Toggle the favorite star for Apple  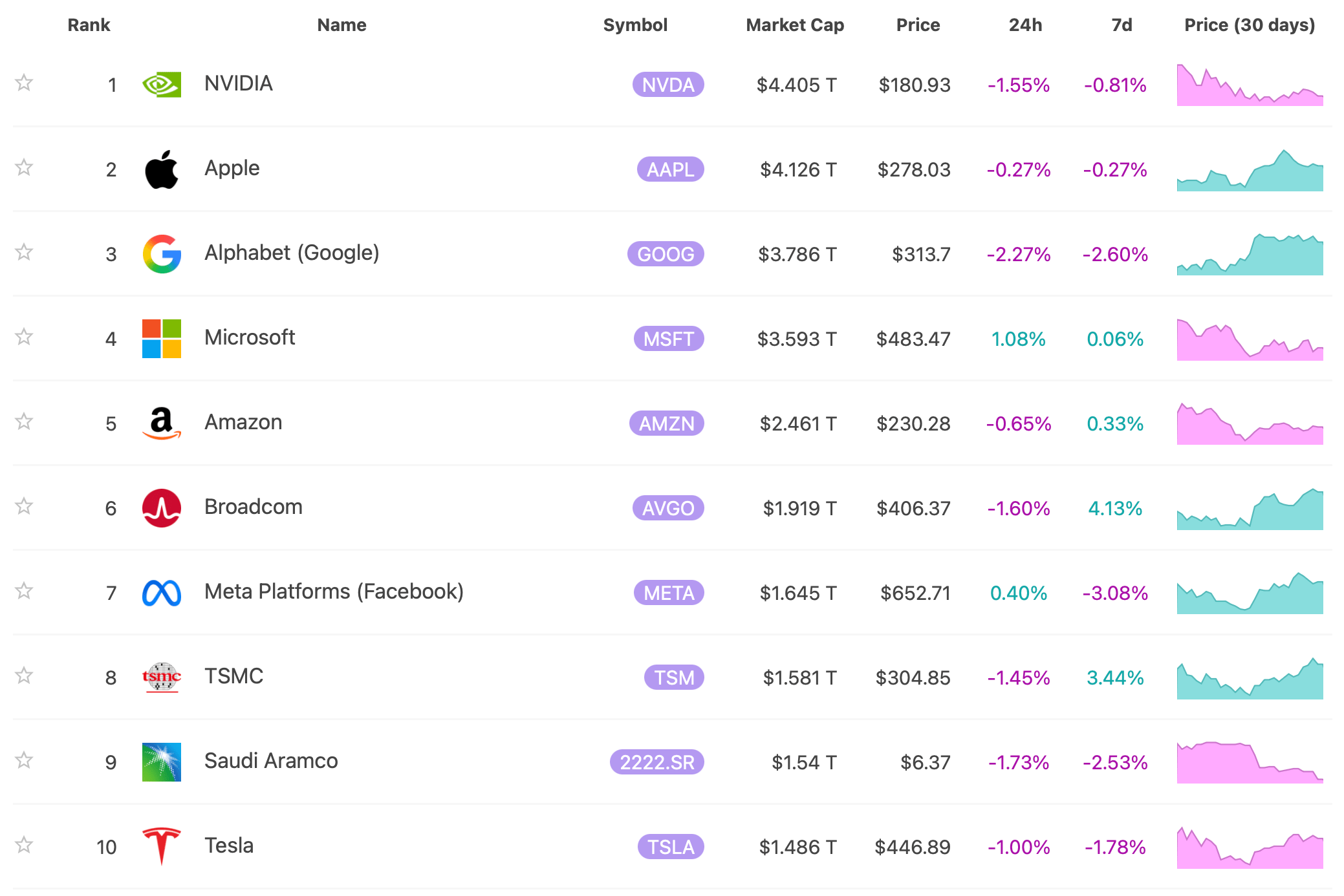(x=24, y=168)
